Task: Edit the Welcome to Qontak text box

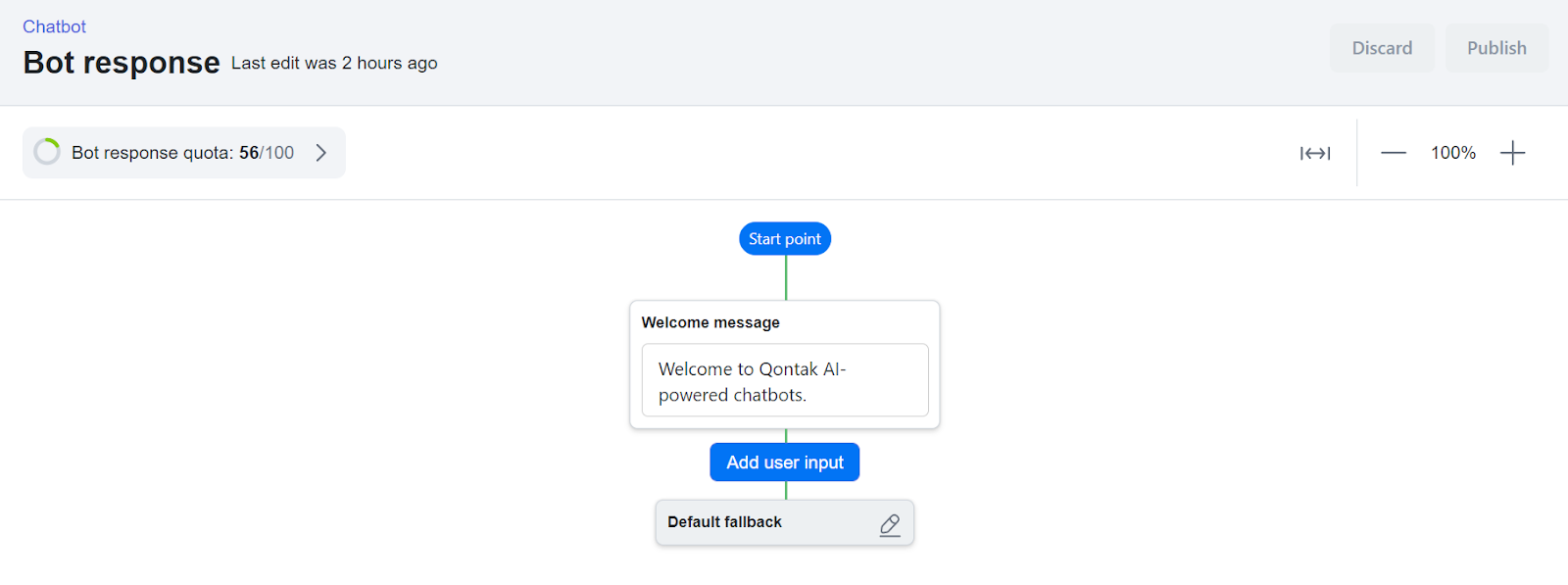Action: click(785, 380)
